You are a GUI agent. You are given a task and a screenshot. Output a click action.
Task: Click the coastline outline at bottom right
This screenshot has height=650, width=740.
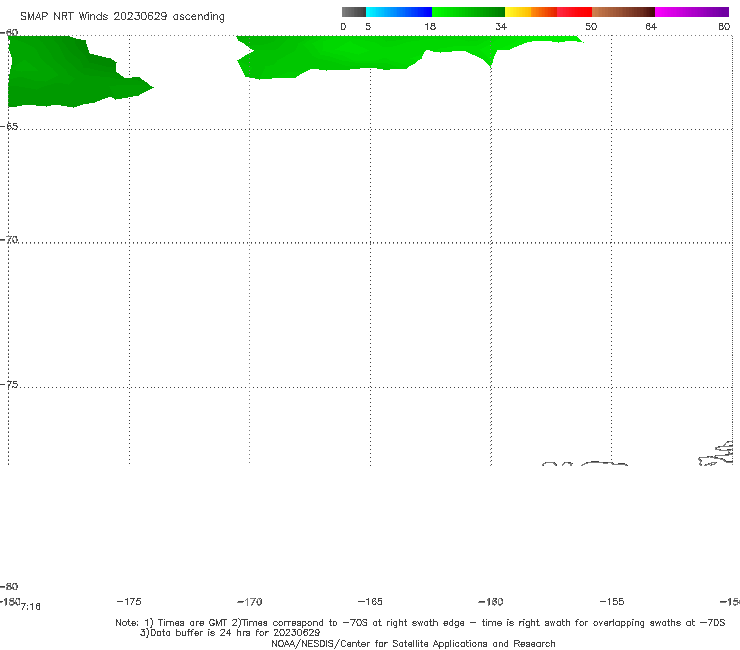click(716, 454)
